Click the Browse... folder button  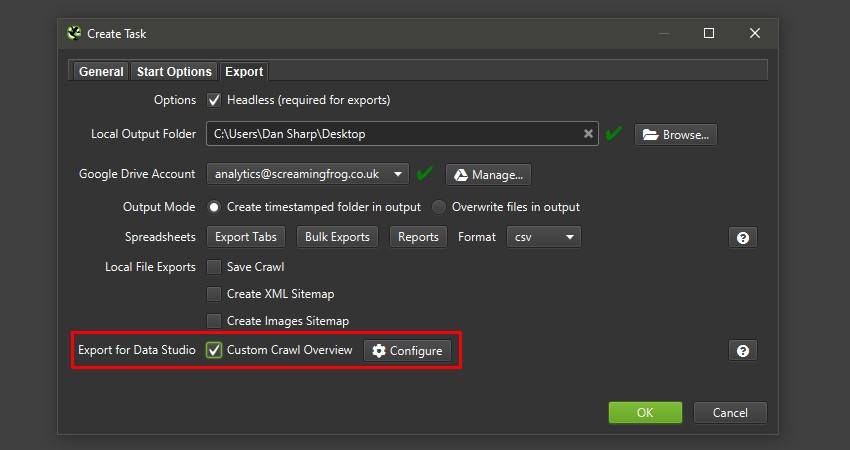675,134
